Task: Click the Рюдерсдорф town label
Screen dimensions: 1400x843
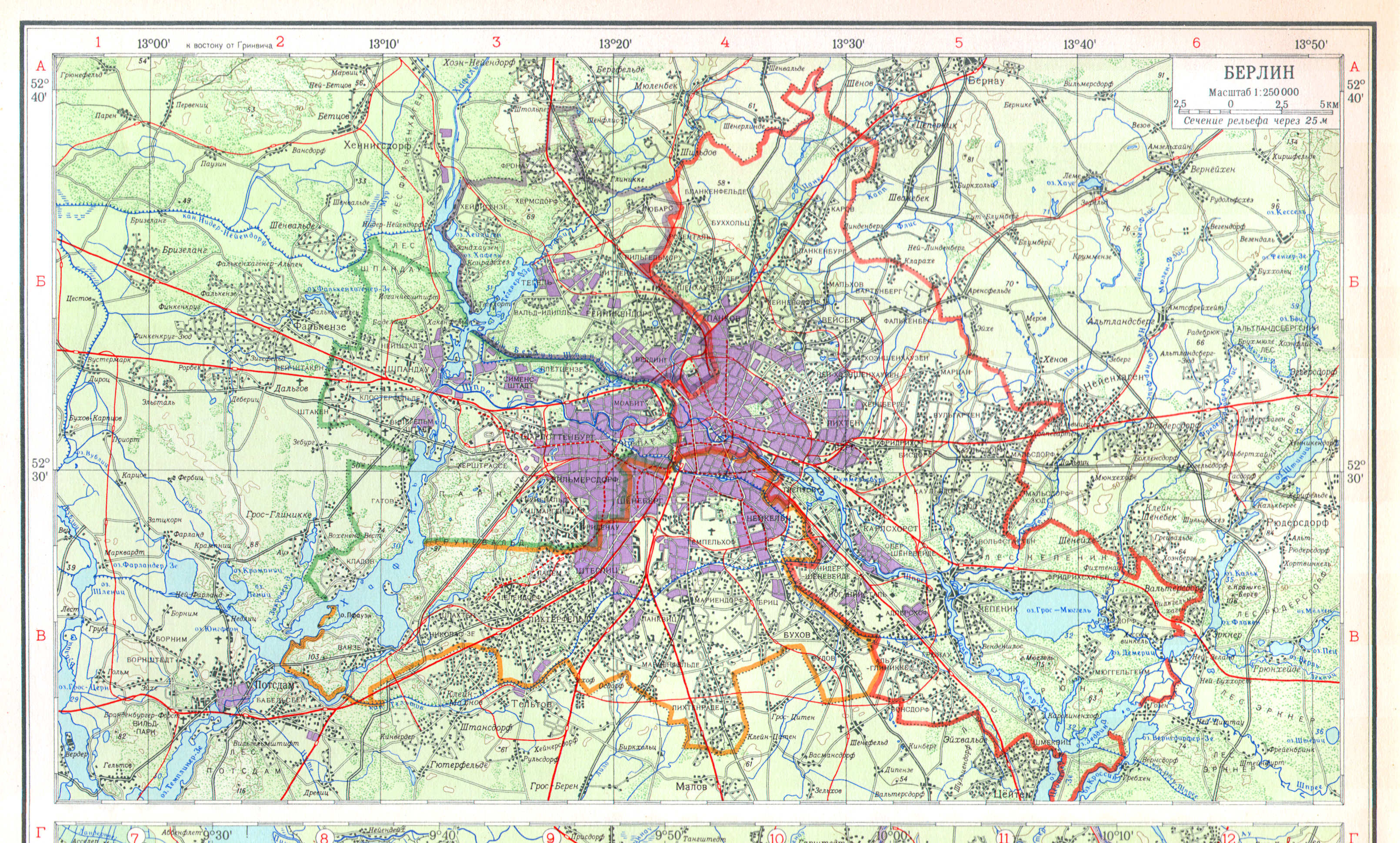Action: click(1298, 522)
